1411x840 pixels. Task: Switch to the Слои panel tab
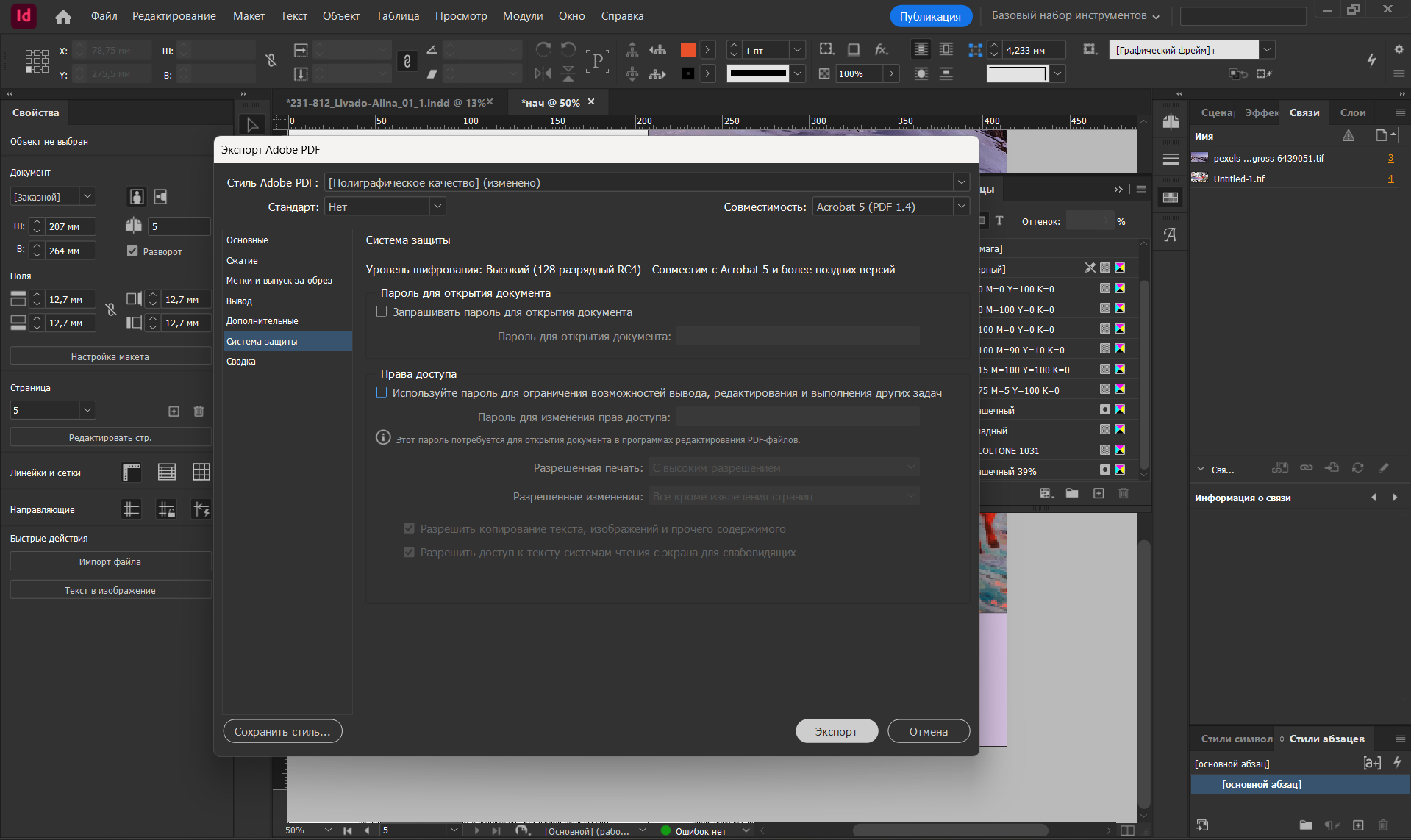(1353, 112)
